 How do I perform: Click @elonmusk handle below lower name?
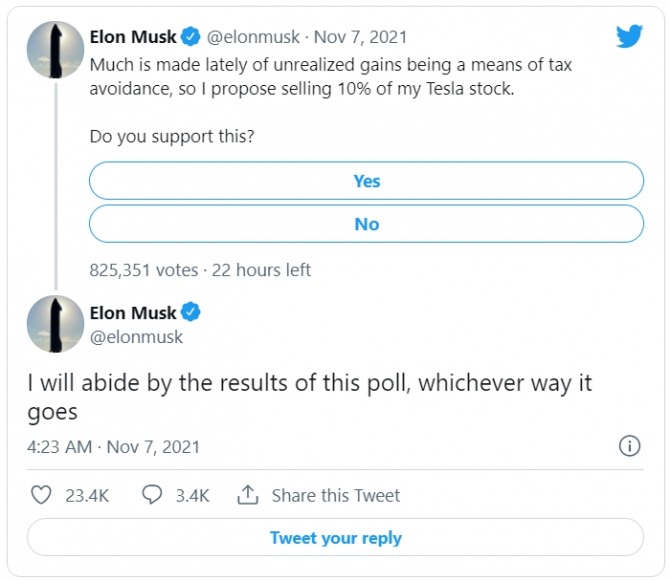point(136,337)
